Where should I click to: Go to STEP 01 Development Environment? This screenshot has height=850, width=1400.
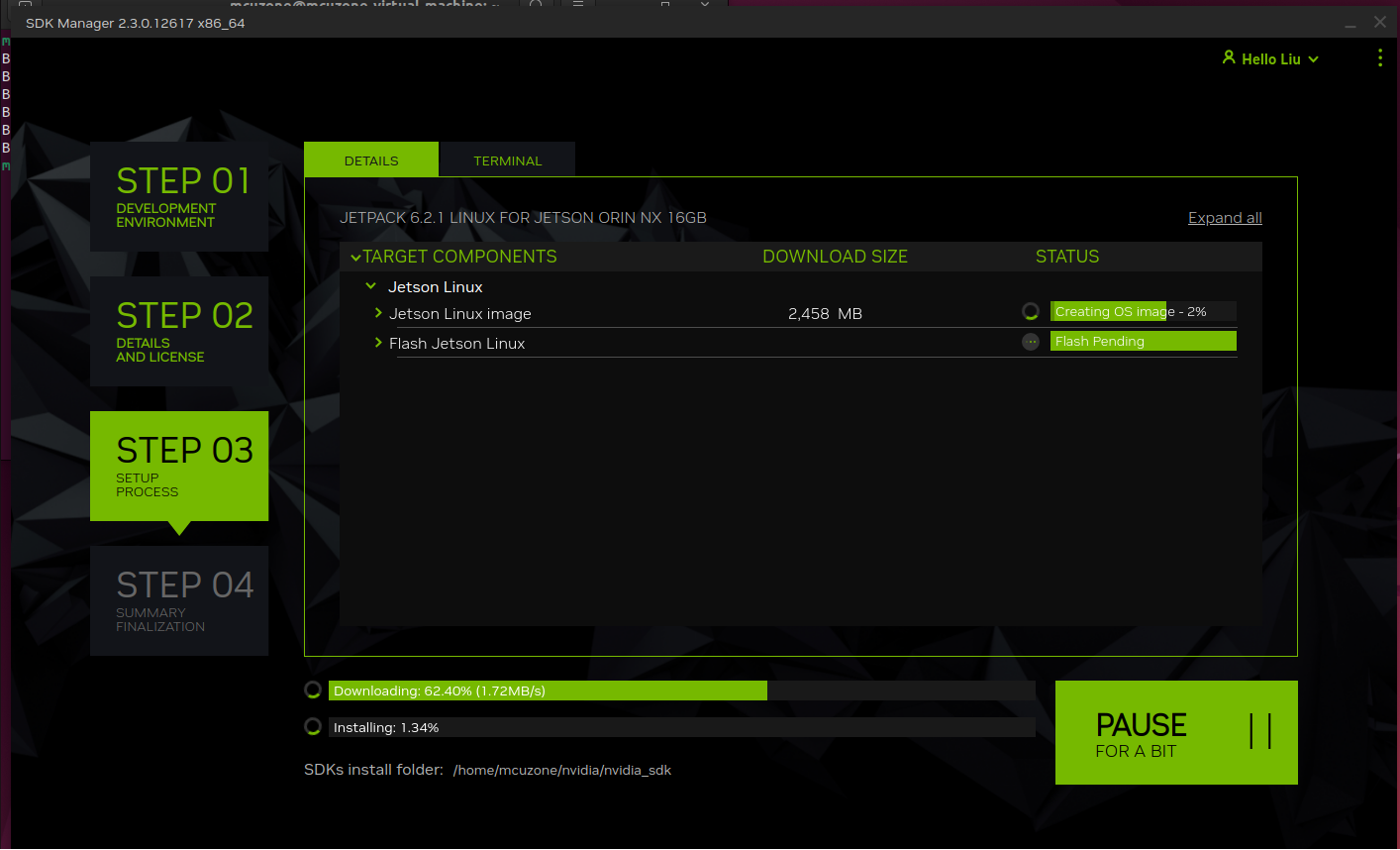(x=179, y=196)
